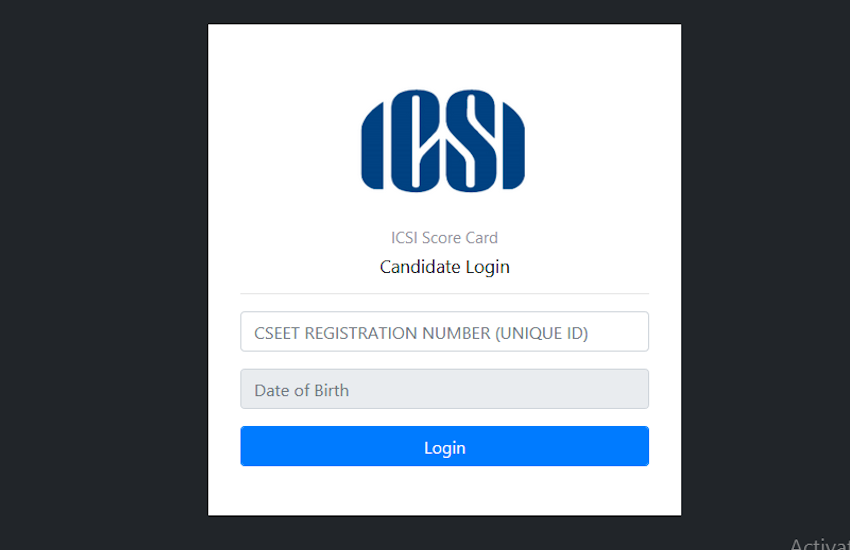Image resolution: width=850 pixels, height=550 pixels.
Task: Click the letter C in ICSI logo
Action: pyautogui.click(x=415, y=140)
